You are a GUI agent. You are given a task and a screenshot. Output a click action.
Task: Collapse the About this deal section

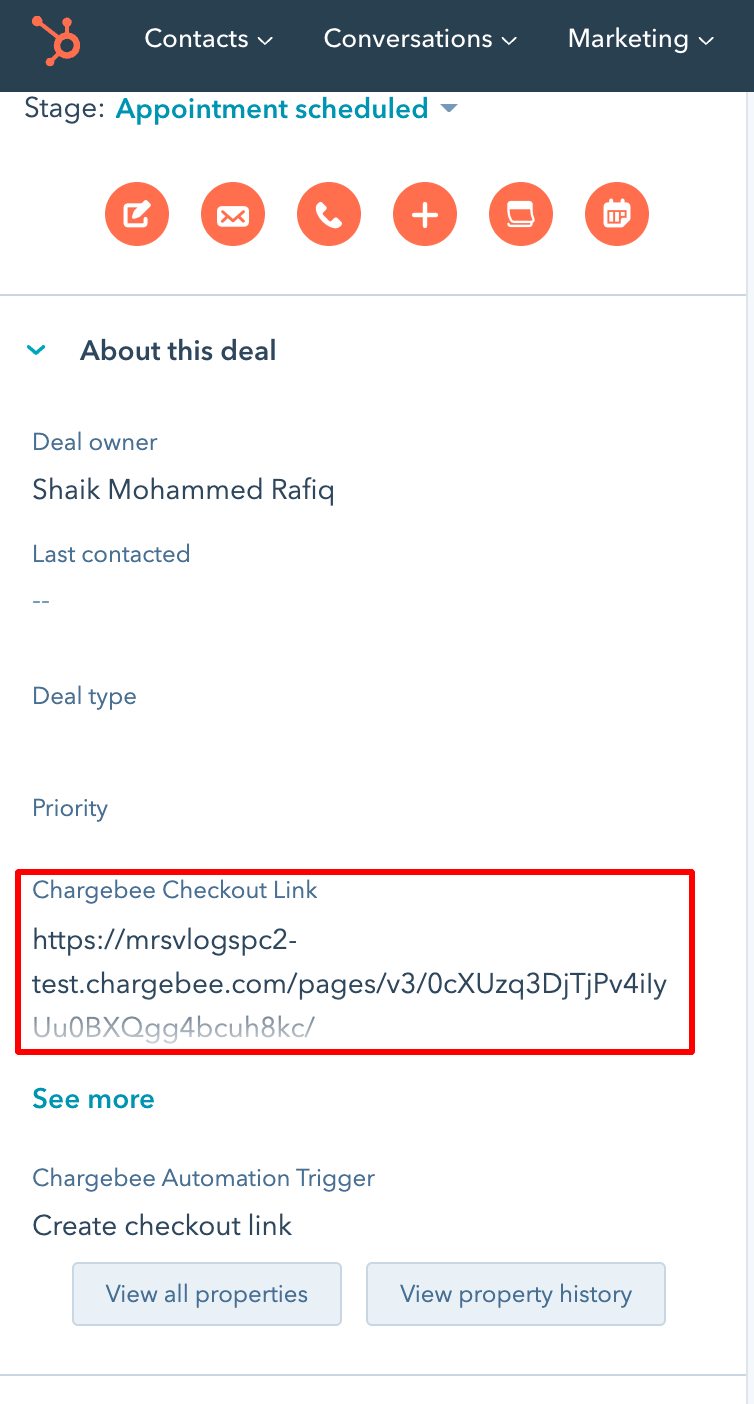point(37,351)
